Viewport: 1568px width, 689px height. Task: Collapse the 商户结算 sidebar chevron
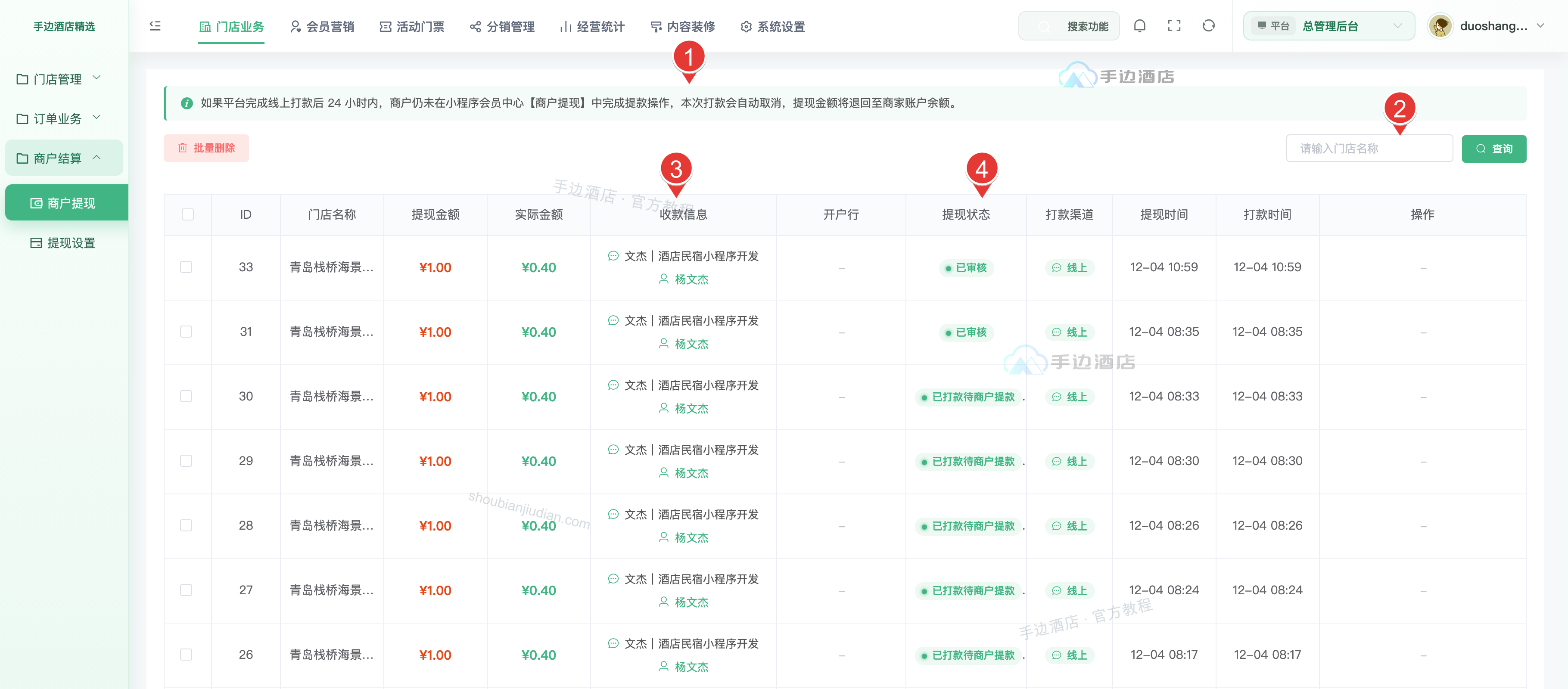[x=96, y=157]
